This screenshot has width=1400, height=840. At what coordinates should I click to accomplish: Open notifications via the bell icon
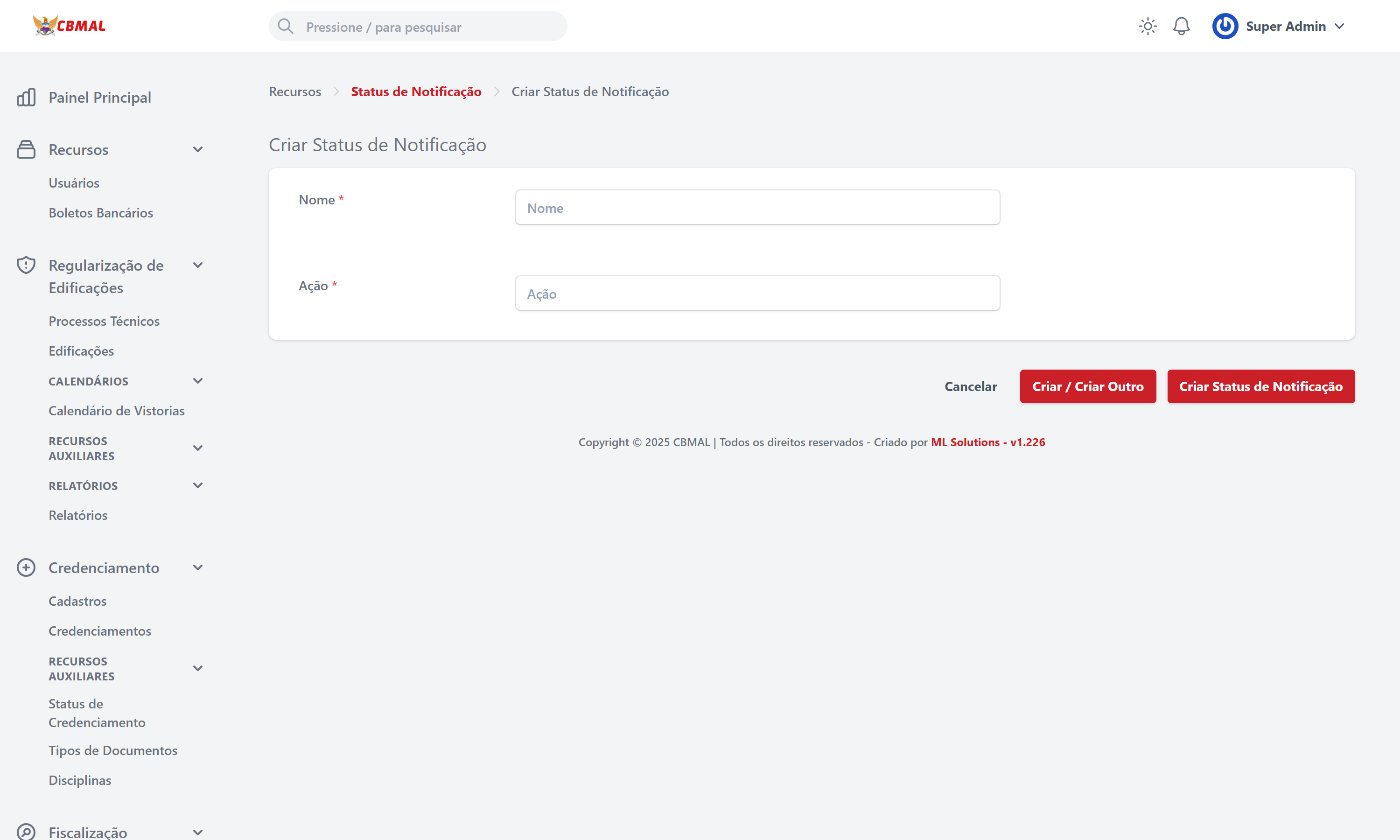click(1181, 26)
